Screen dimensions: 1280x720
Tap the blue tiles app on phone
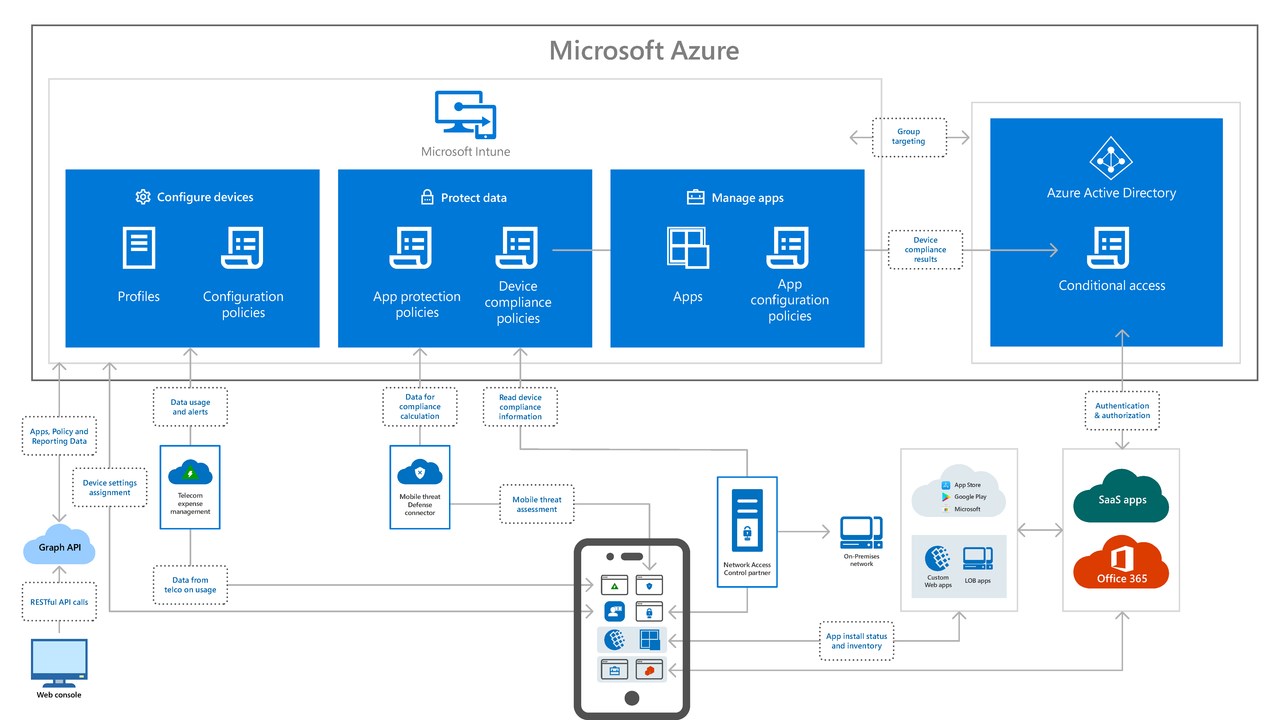click(x=650, y=639)
